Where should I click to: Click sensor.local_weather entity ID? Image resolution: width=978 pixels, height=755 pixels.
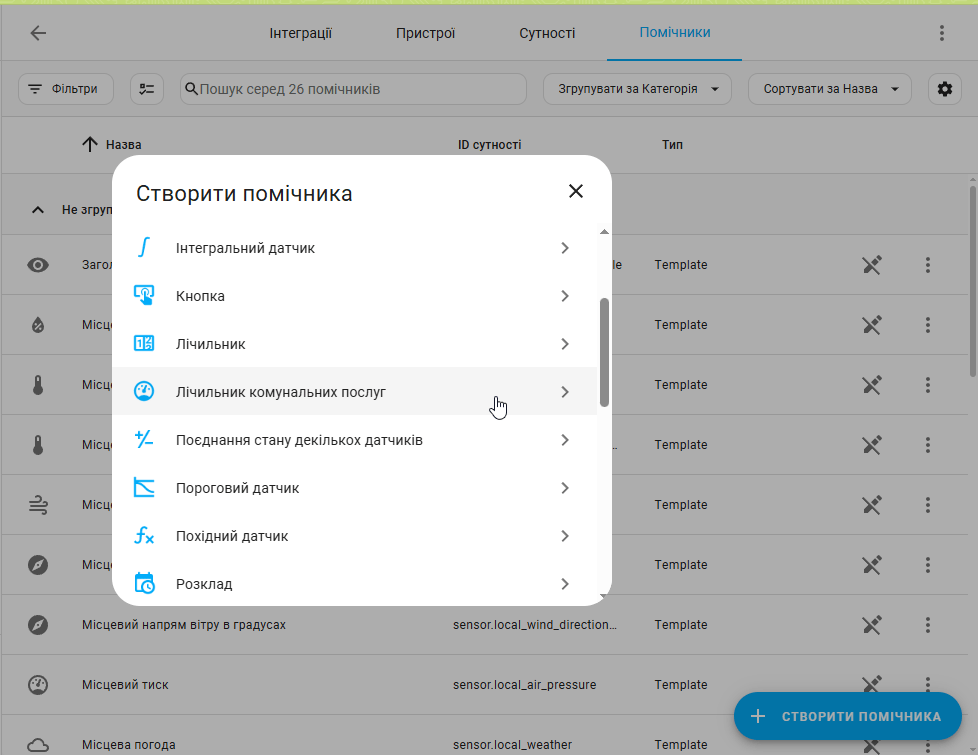[513, 744]
